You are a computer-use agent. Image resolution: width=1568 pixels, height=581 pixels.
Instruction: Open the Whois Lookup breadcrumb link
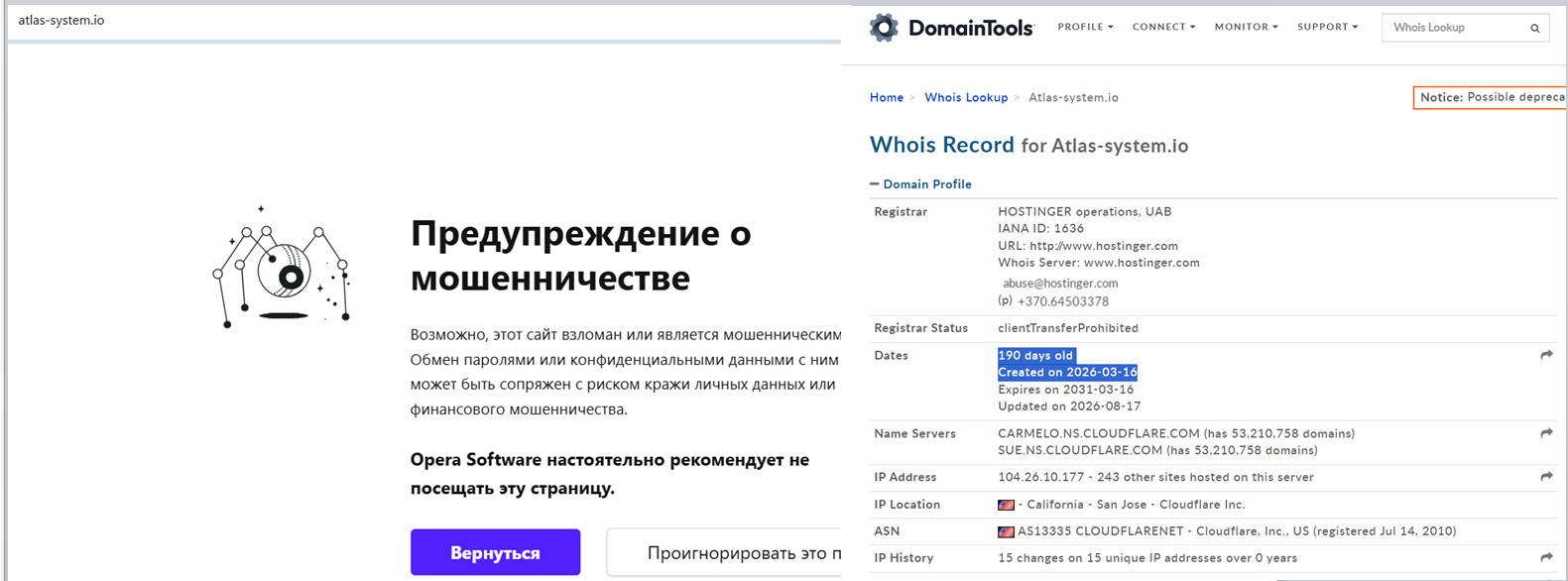click(x=966, y=97)
